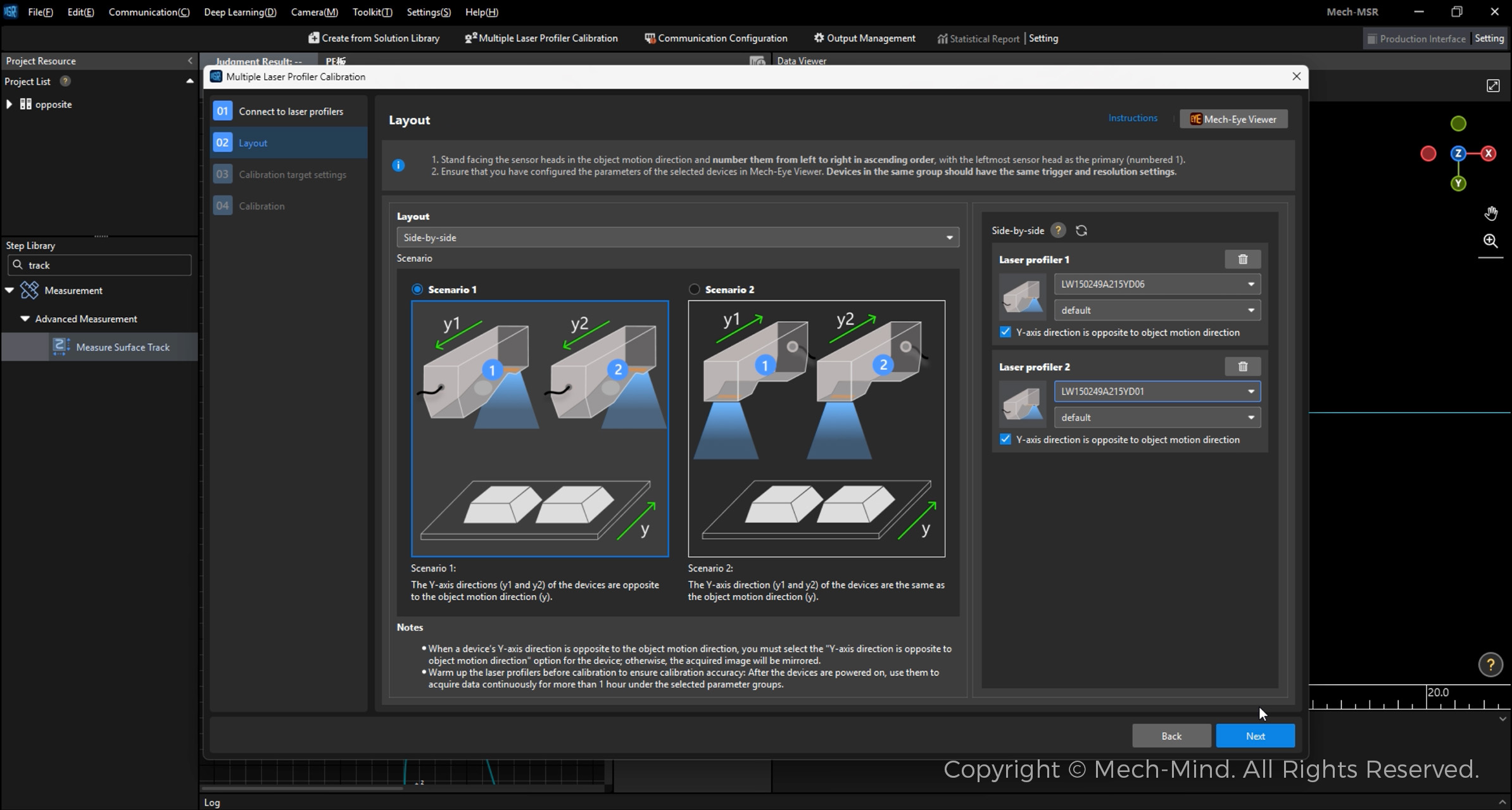This screenshot has width=1512, height=810.
Task: Open Create from Solution Library
Action: [x=374, y=38]
